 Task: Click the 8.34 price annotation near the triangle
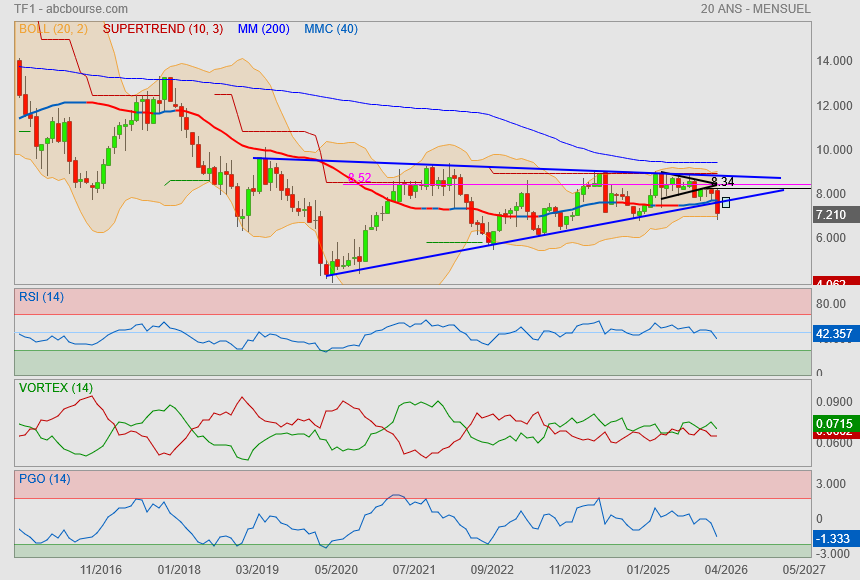722,182
